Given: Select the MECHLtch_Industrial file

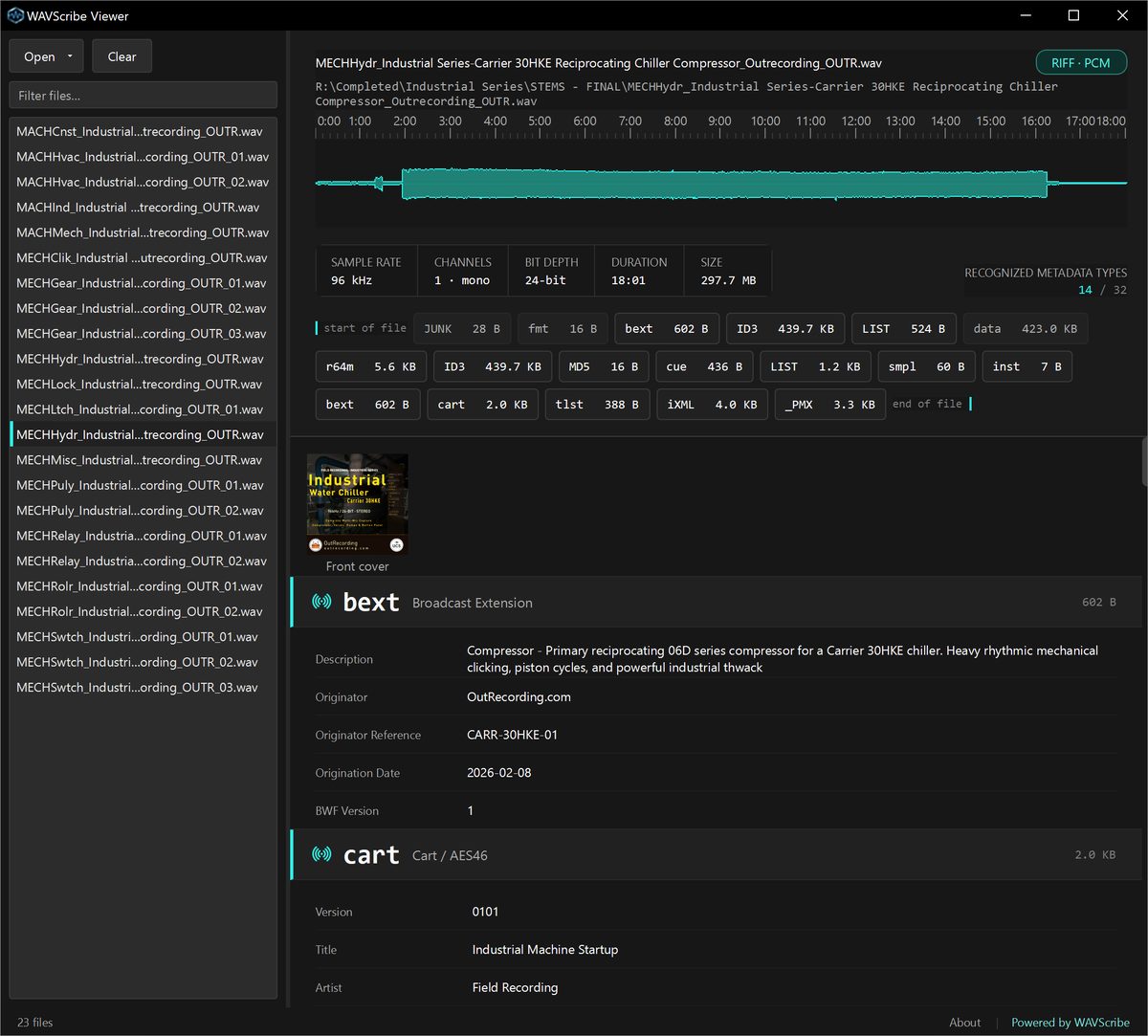Looking at the screenshot, I should [x=143, y=409].
